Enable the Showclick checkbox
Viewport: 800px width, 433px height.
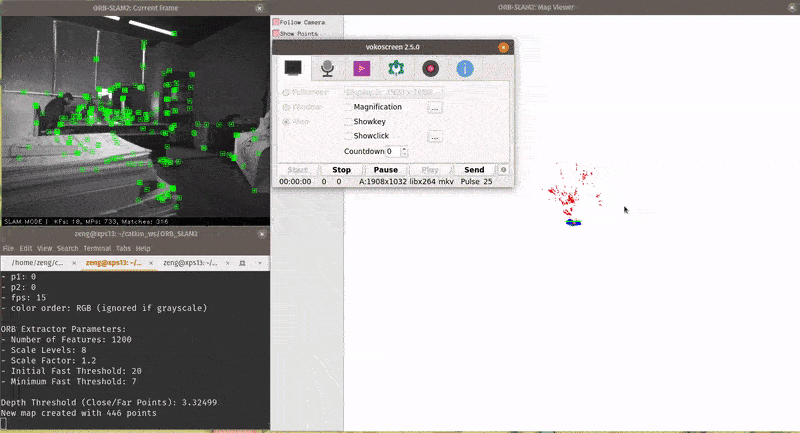(348, 136)
